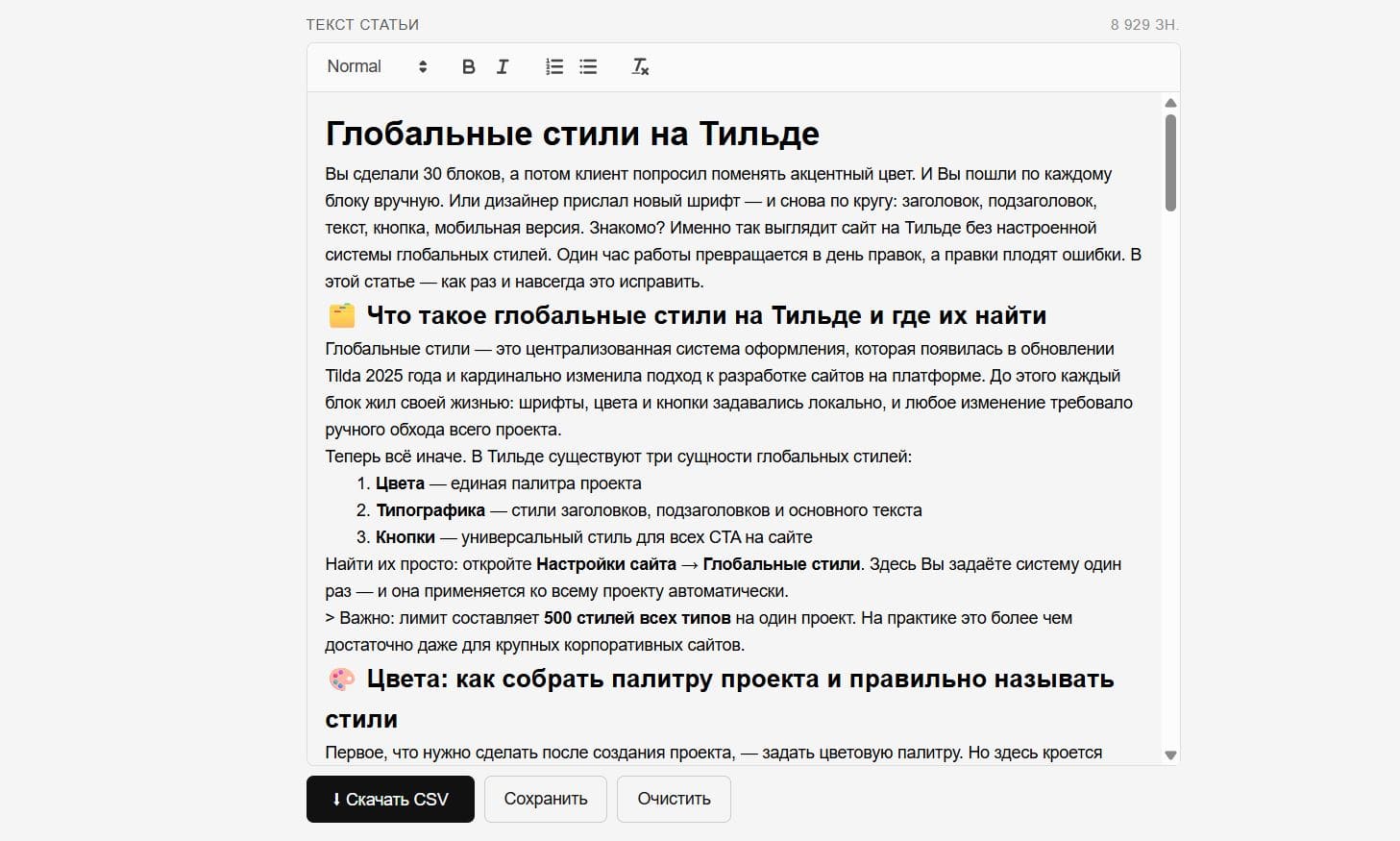The image size is (1400, 841).
Task: Click the line Теперь всё иначе
Action: 619,457
